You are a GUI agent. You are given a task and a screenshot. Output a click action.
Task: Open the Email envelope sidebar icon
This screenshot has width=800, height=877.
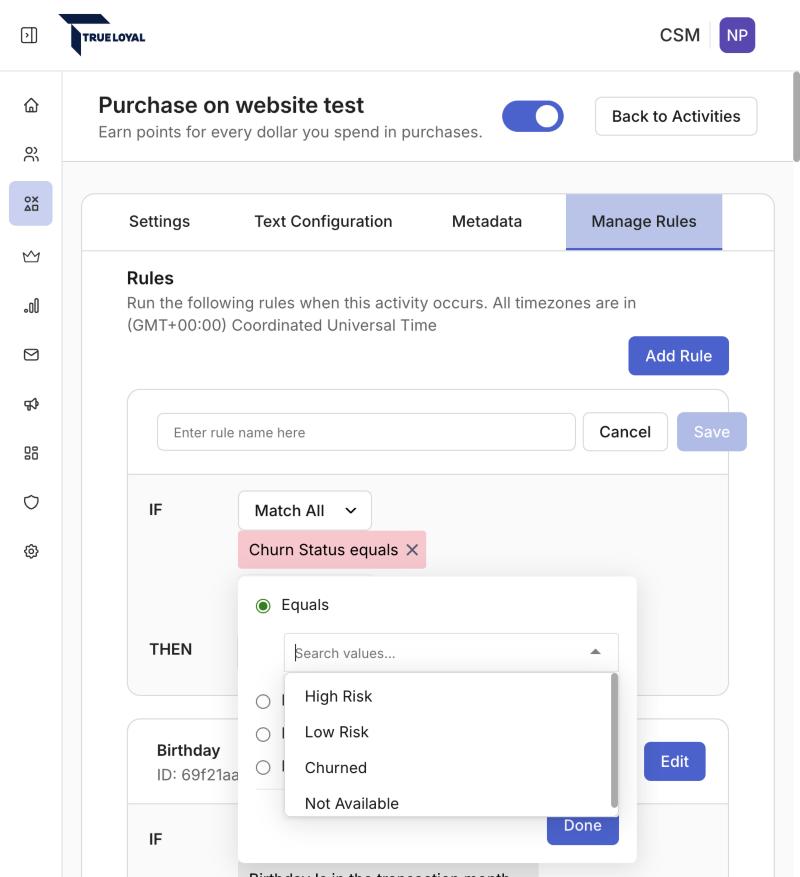pos(31,355)
